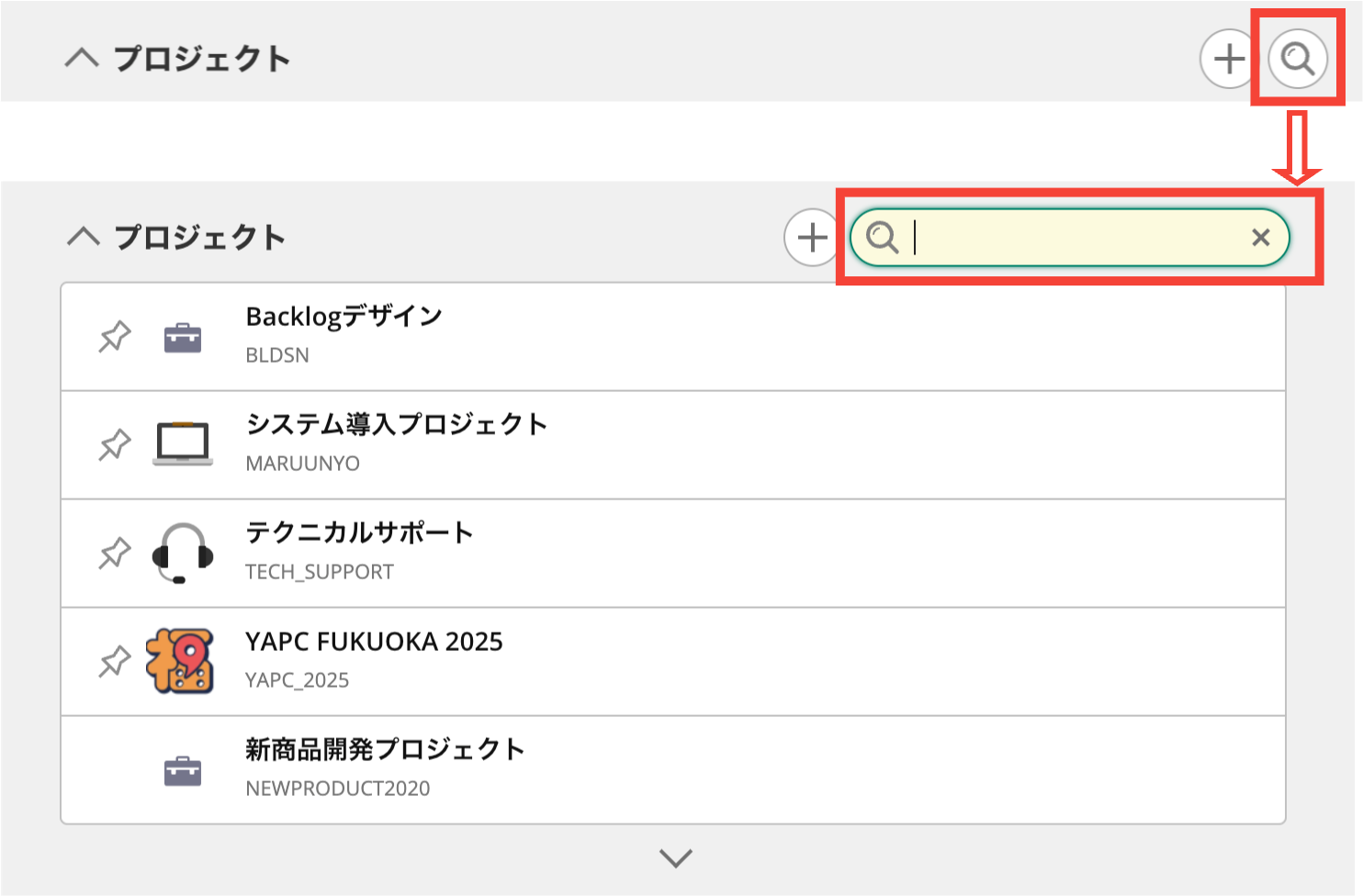Click the YAPC_2025 project key text
This screenshot has height=896, width=1363.
click(x=298, y=680)
